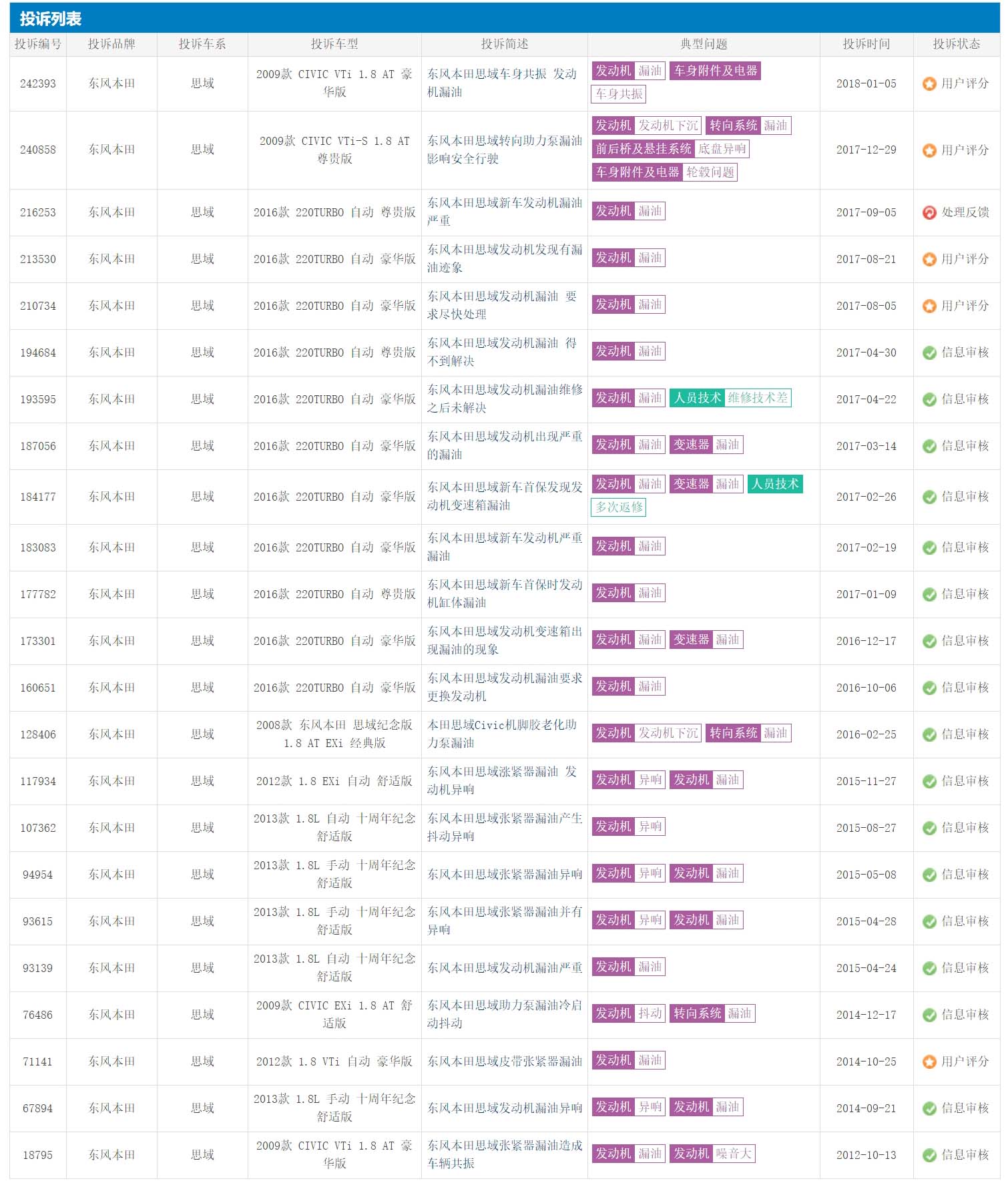
Task: Click the status icon in row 160651
Action: pyautogui.click(x=929, y=688)
